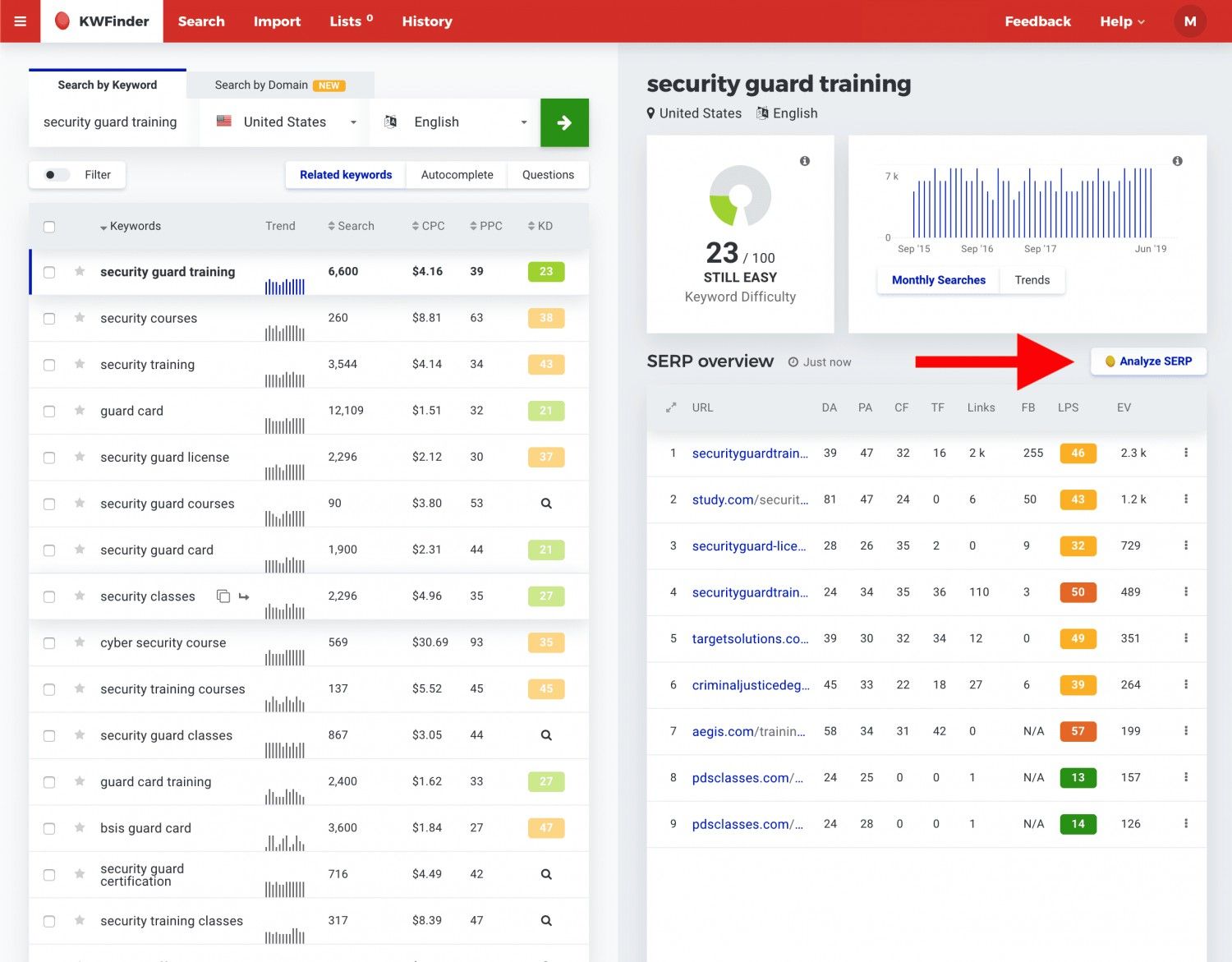Open more options for securityguard-lice result
The height and width of the screenshot is (962, 1232).
pyautogui.click(x=1186, y=545)
